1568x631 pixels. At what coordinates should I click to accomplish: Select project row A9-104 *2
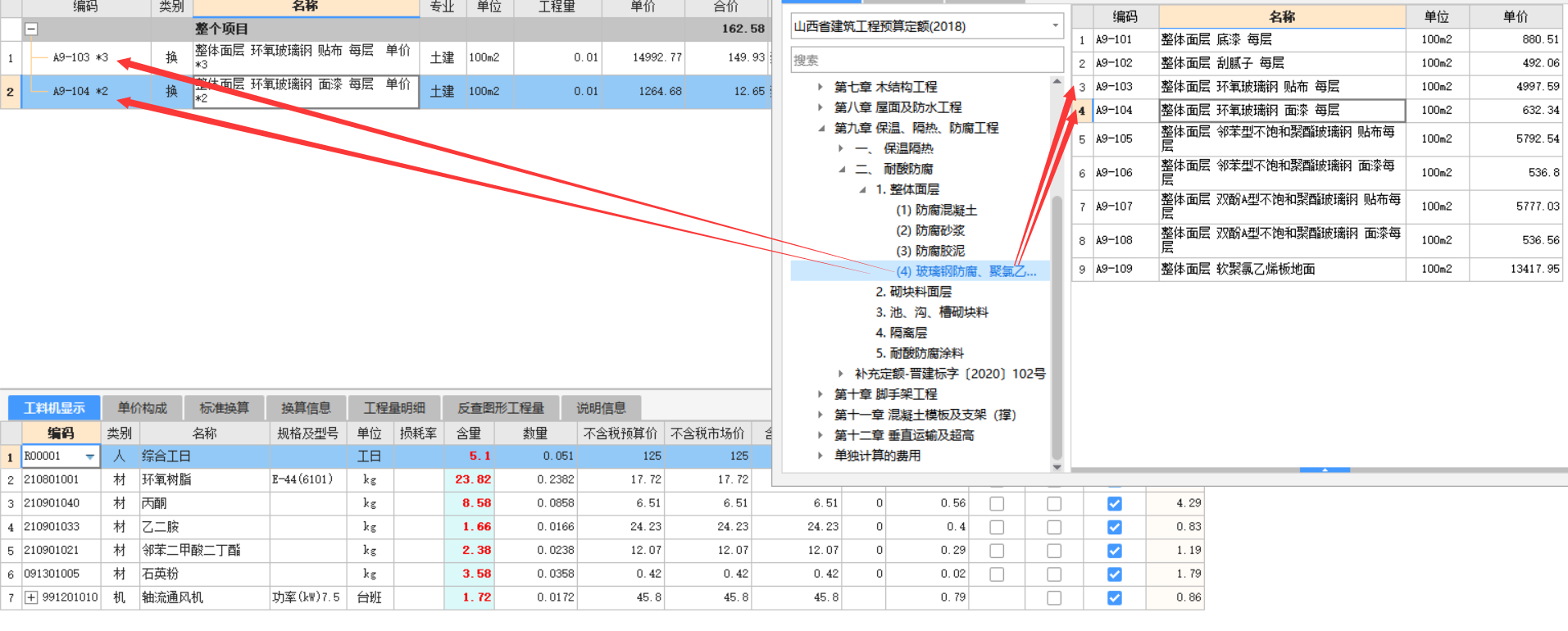385,92
